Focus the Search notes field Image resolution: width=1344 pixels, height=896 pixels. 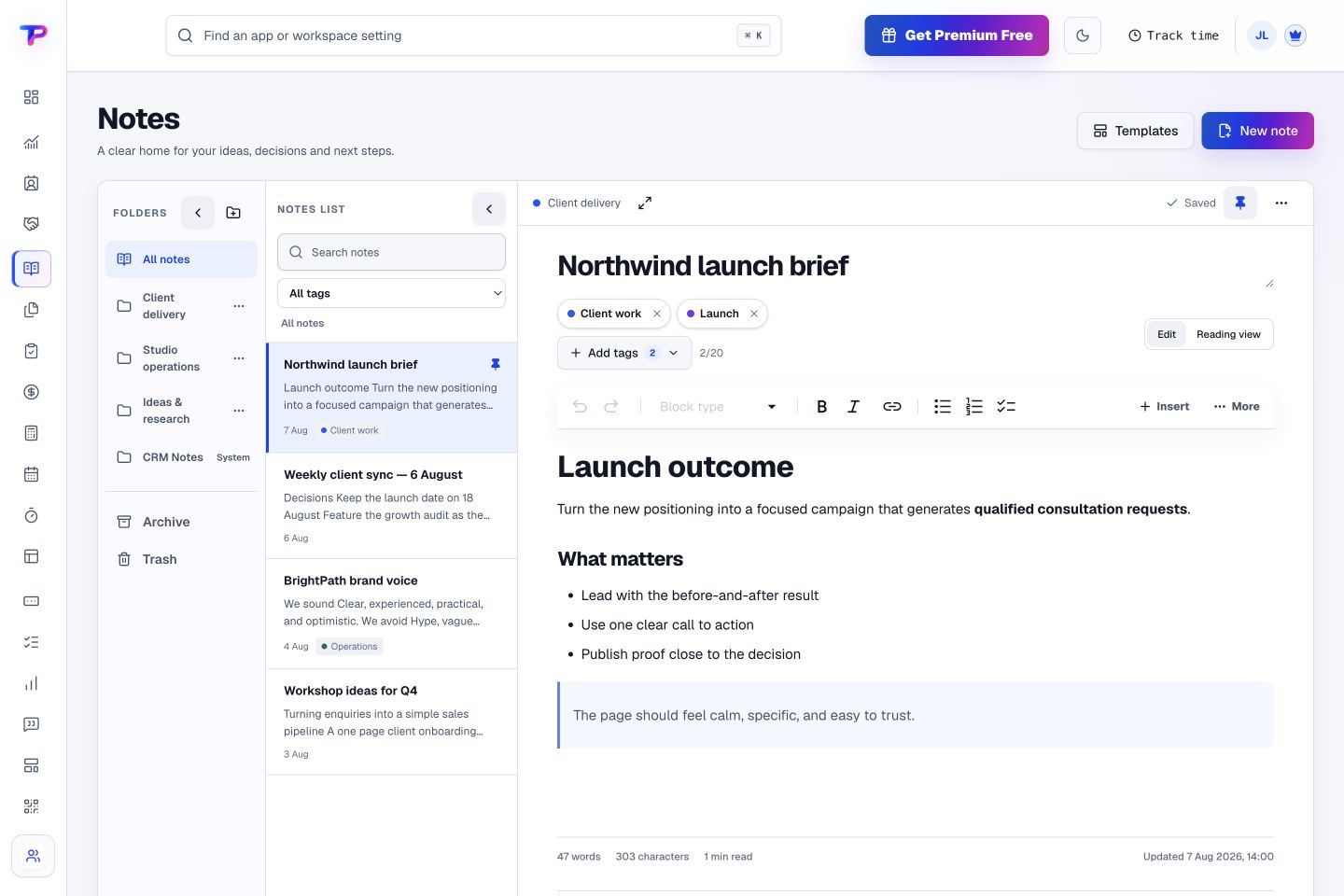[x=391, y=252]
